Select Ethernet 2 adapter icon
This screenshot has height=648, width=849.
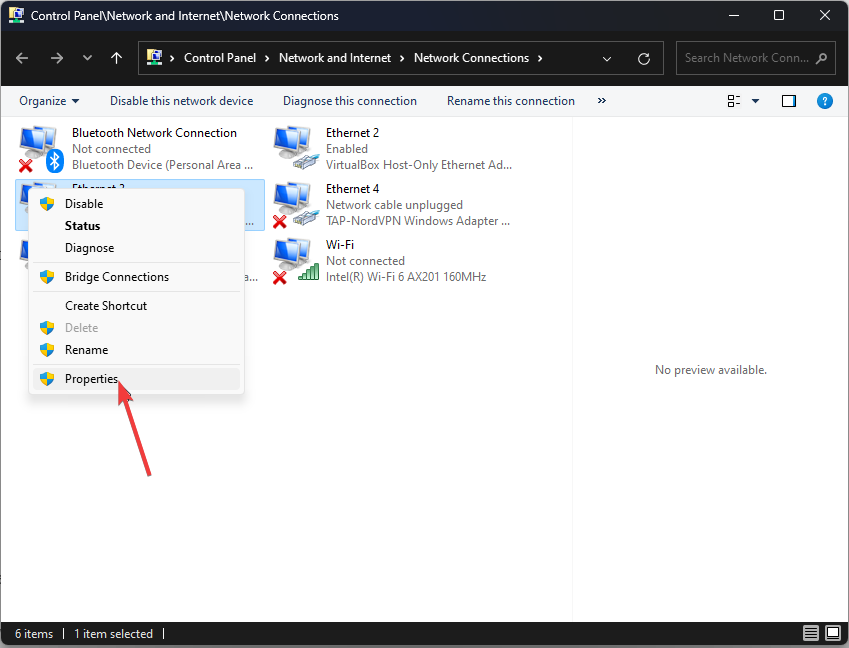click(296, 149)
